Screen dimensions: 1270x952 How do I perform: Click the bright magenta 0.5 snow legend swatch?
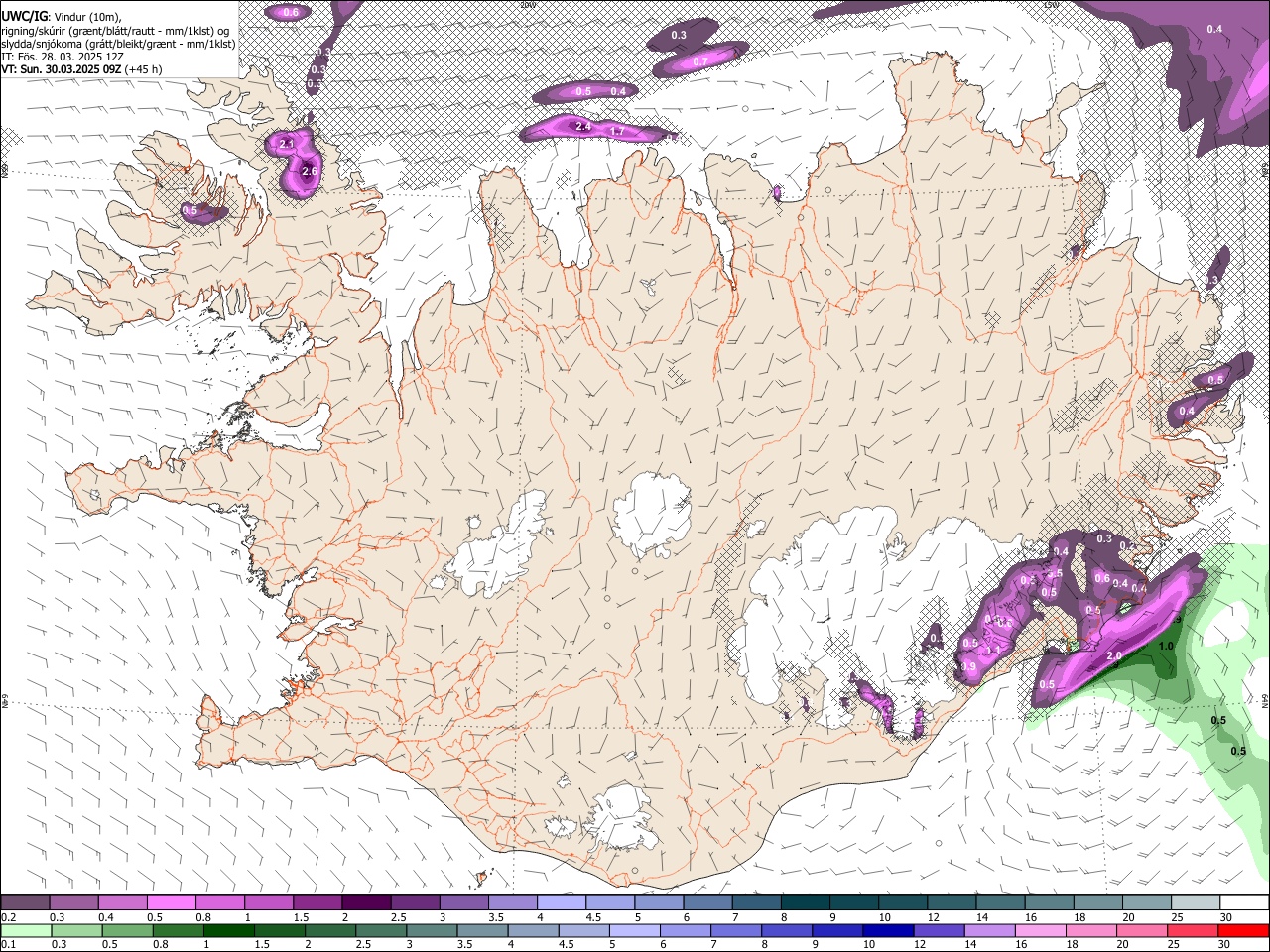pos(172,903)
